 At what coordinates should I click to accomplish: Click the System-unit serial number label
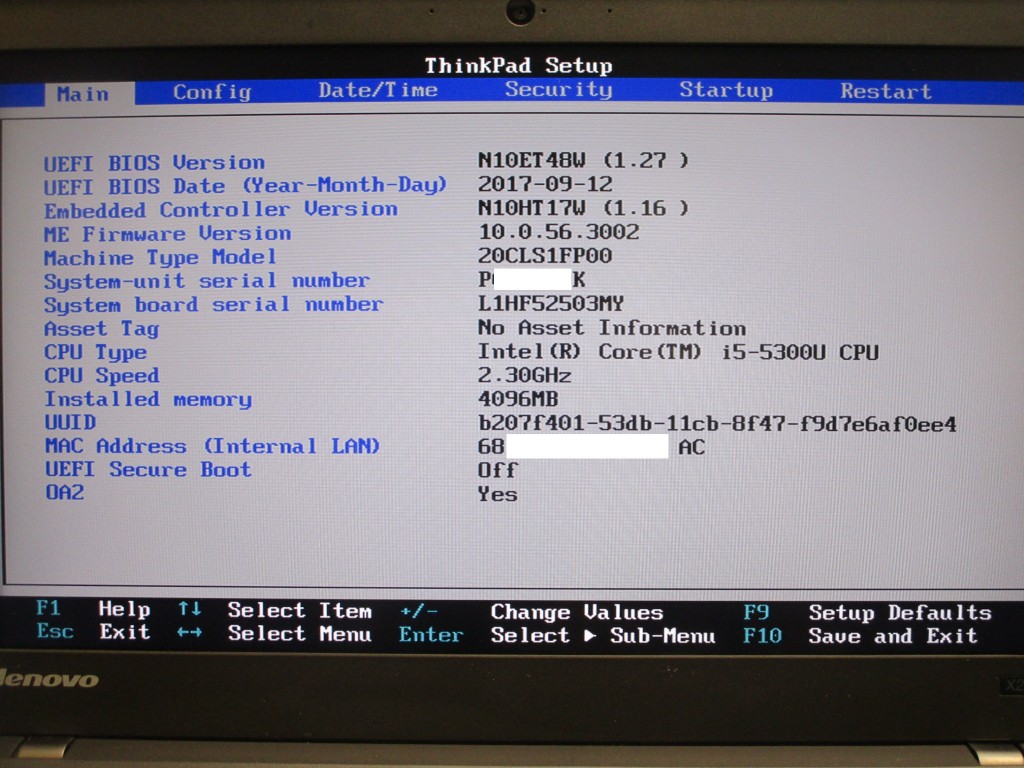[206, 281]
